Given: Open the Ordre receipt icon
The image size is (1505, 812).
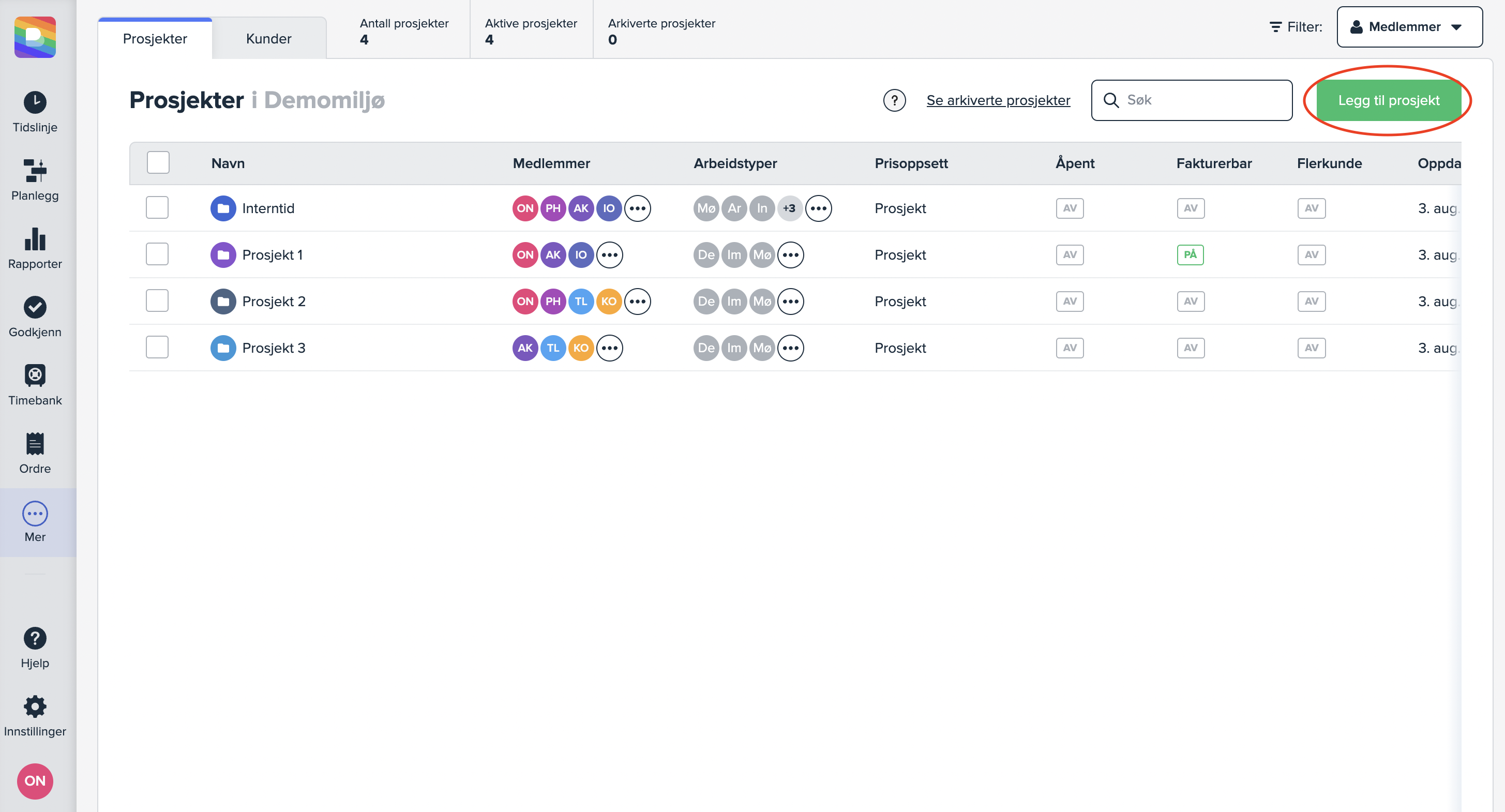Looking at the screenshot, I should (35, 444).
